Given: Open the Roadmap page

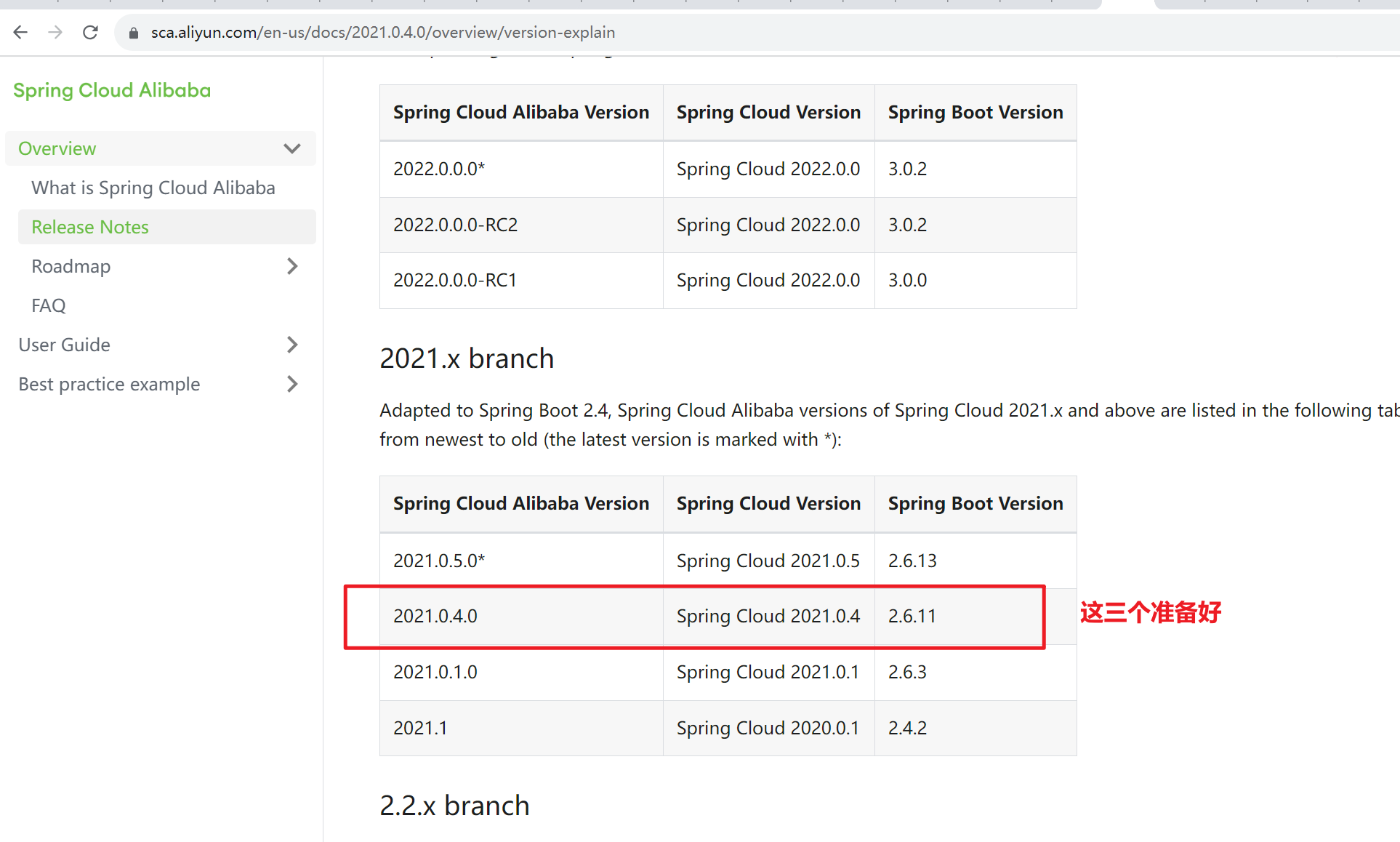Looking at the screenshot, I should 71,266.
